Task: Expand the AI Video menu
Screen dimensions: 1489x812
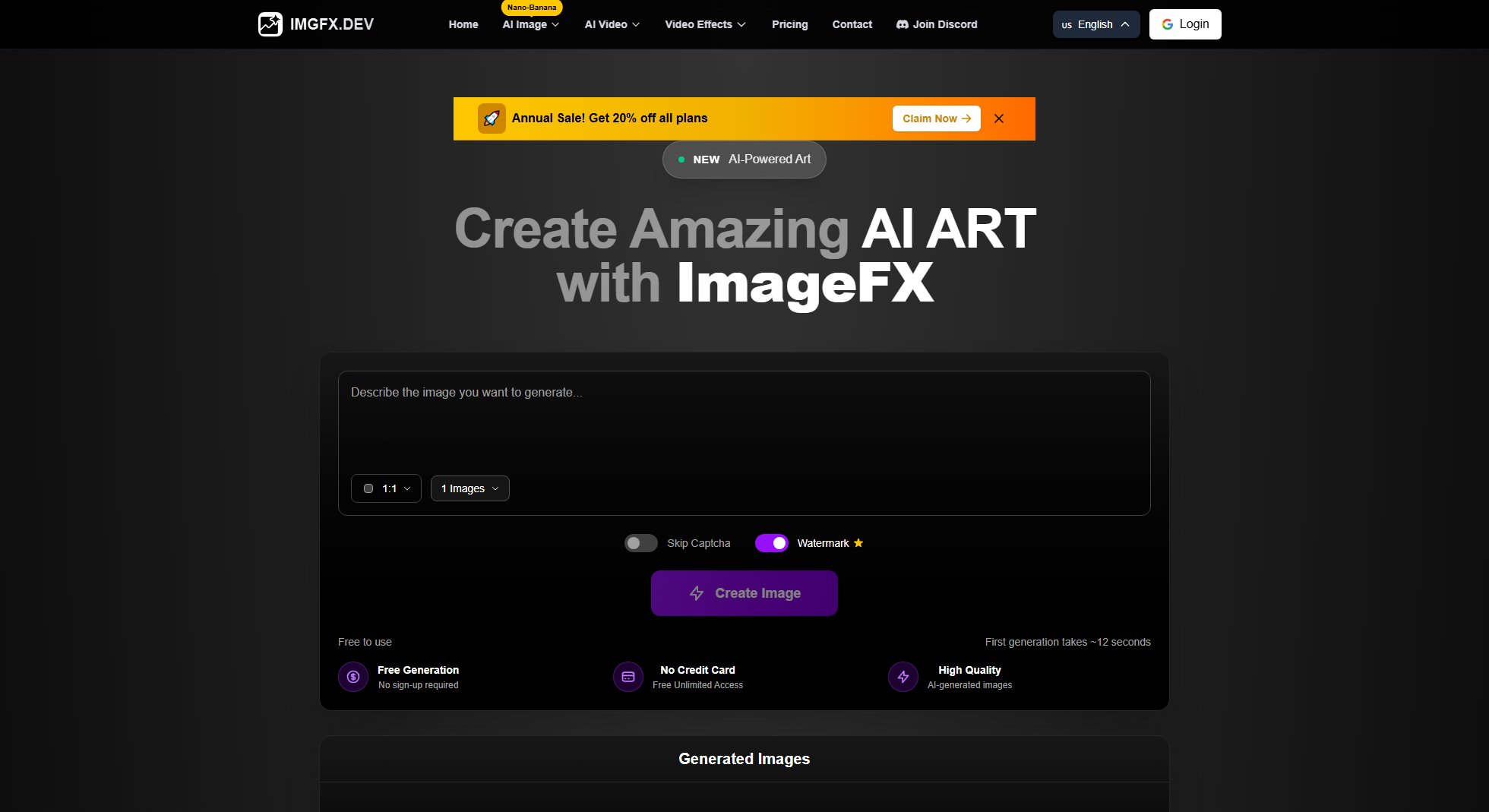Action: 612,24
